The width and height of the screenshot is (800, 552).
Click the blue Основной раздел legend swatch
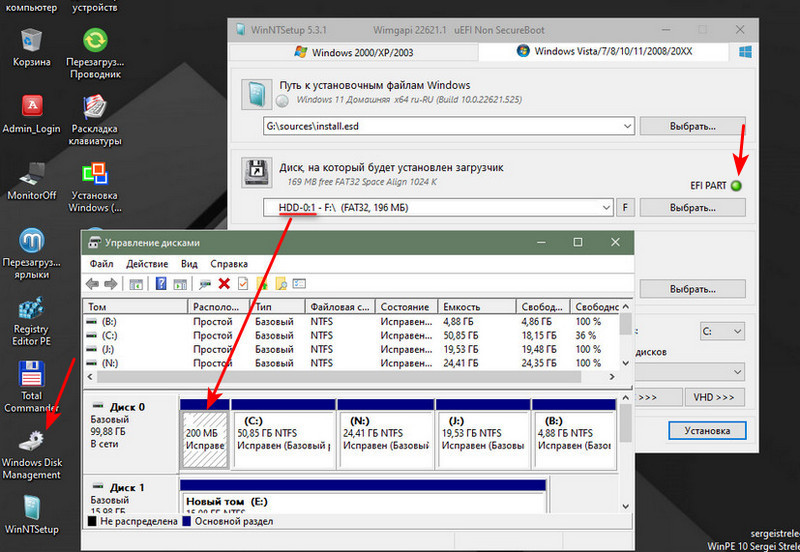(187, 521)
